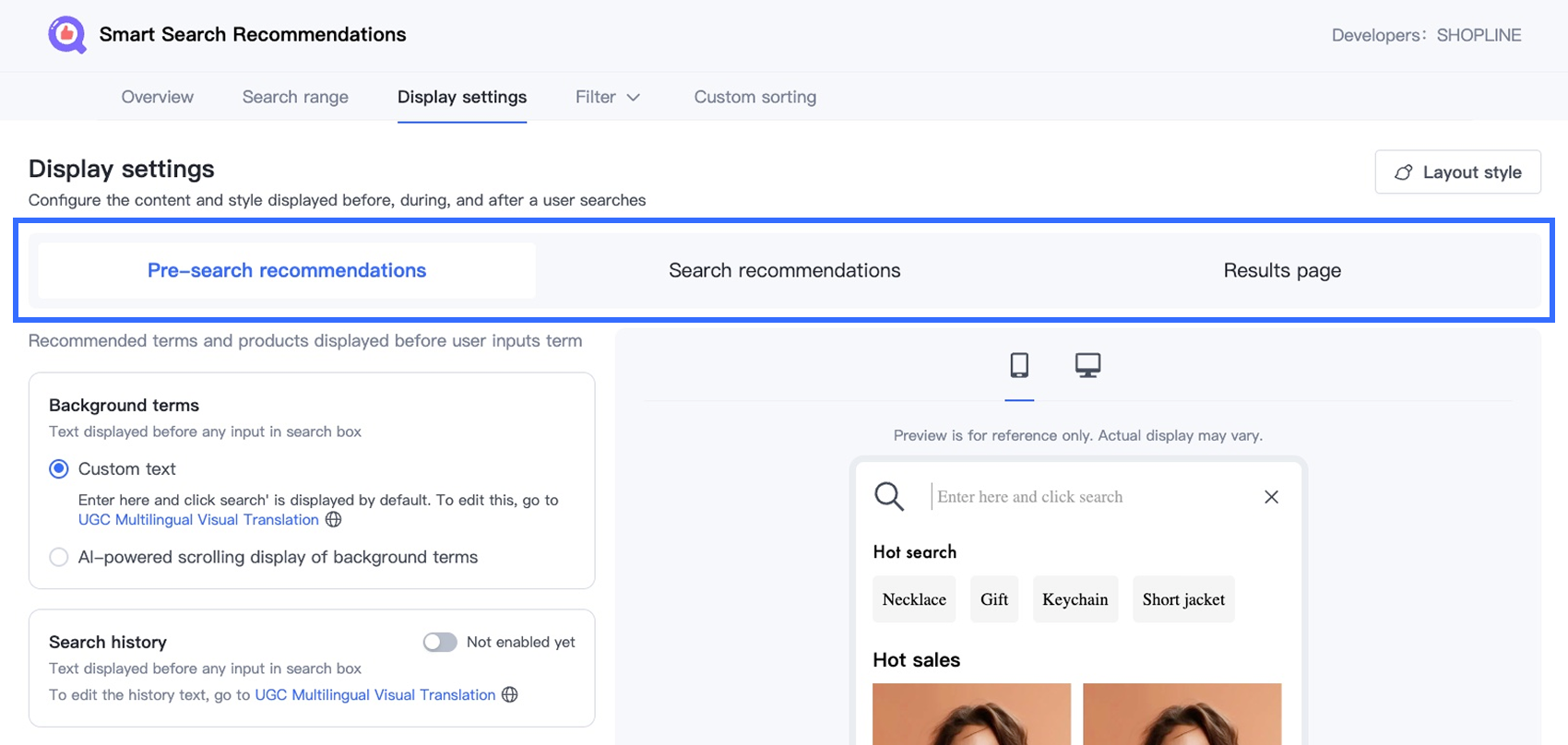This screenshot has width=1568, height=745.
Task: Click globe icon in Search history section
Action: [x=510, y=694]
